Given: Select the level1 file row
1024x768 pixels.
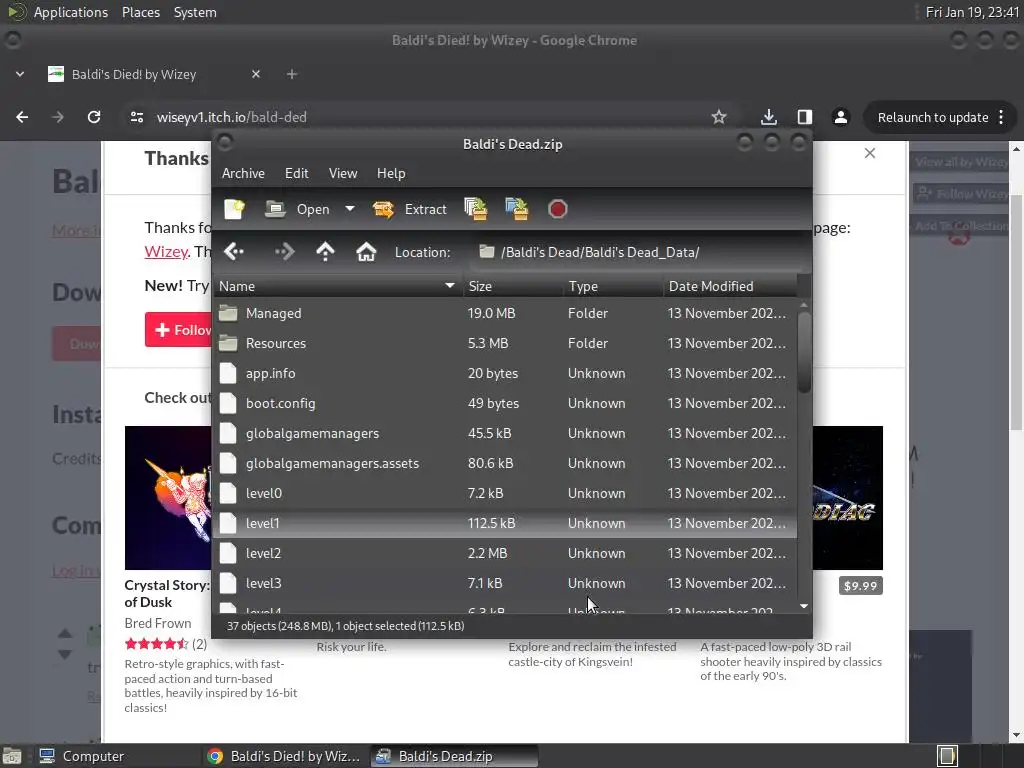Looking at the screenshot, I should [x=505, y=524].
